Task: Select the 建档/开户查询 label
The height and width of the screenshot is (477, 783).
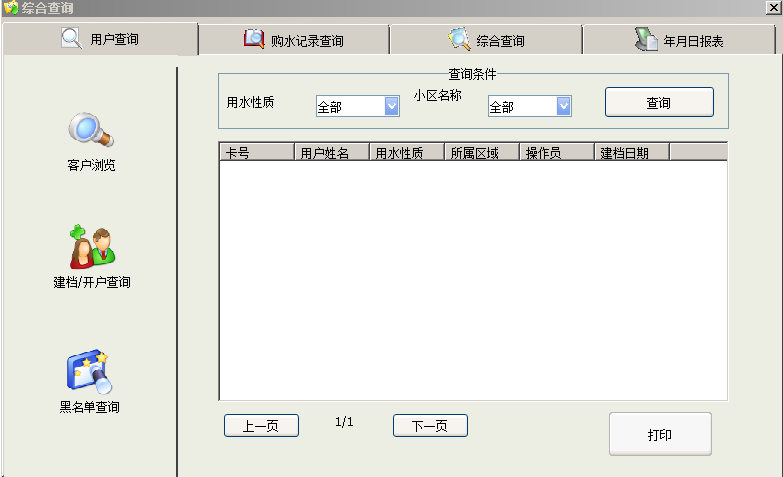Action: tap(92, 282)
